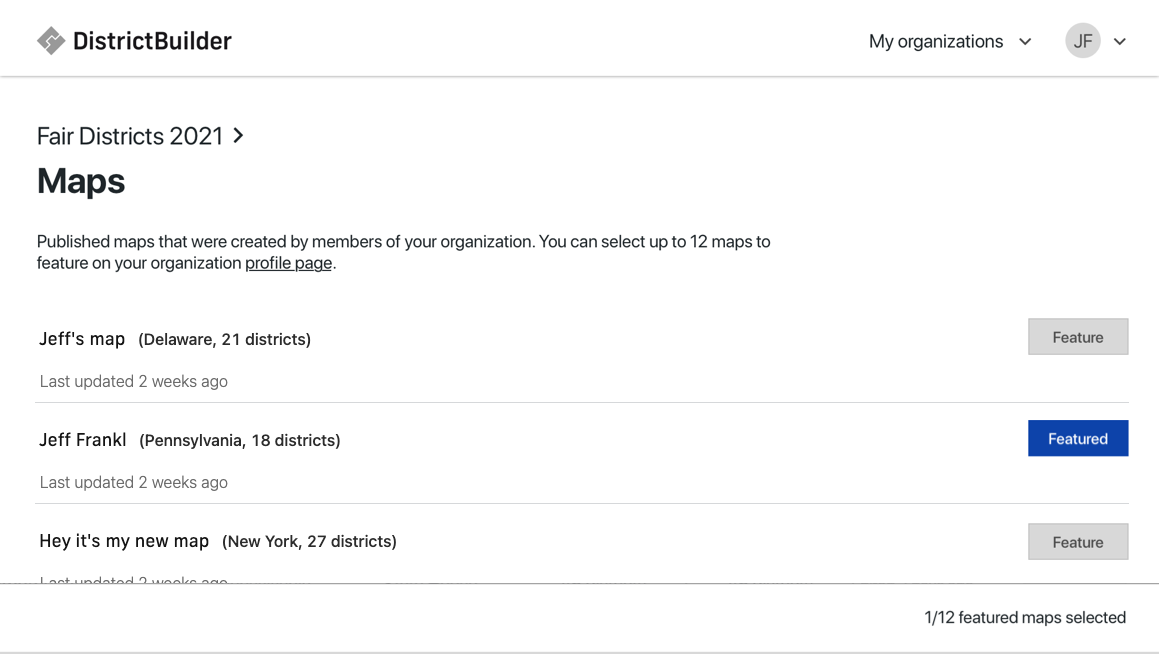Viewport: 1159px width, 654px height.
Task: Open the My organizations dropdown
Action: (x=936, y=41)
